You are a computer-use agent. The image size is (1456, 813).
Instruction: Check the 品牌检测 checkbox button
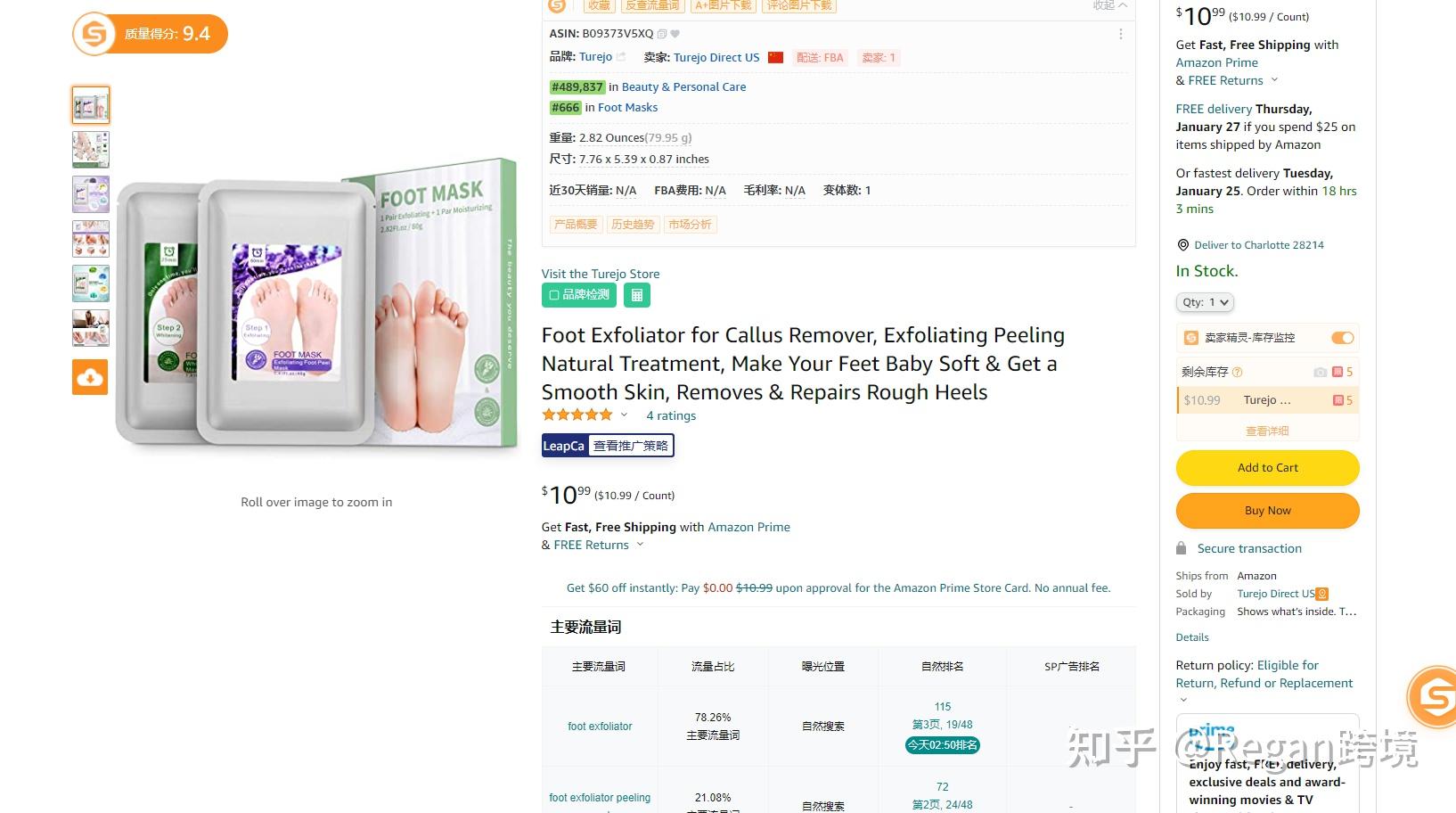[579, 295]
